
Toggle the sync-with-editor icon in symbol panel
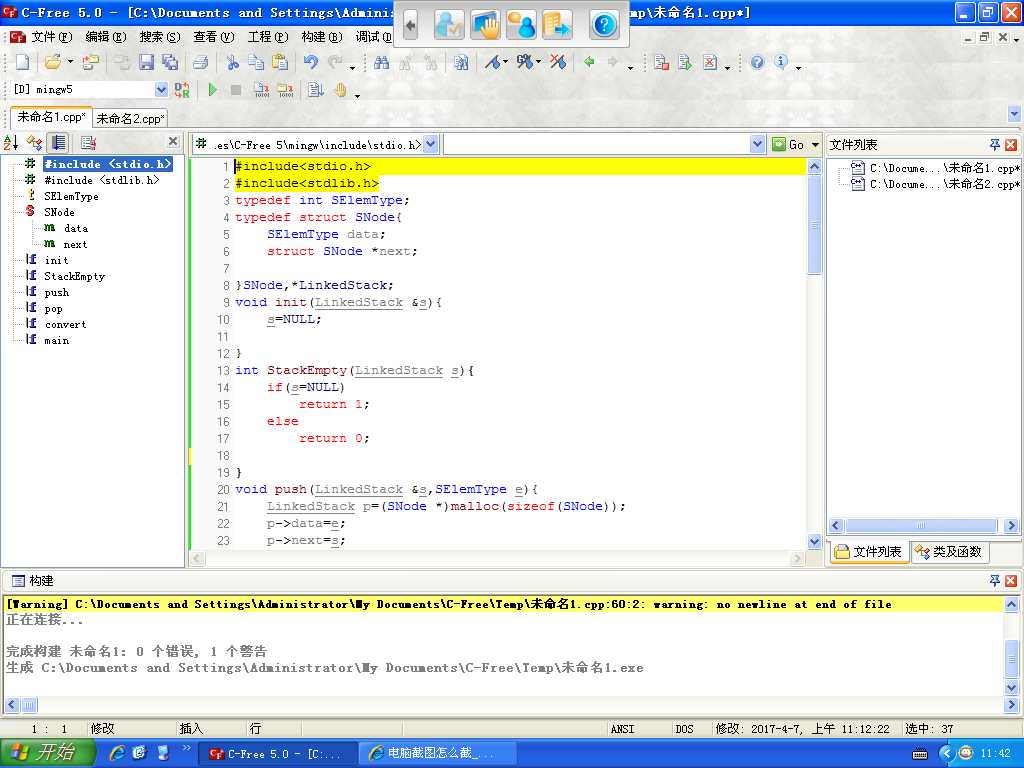coord(58,142)
